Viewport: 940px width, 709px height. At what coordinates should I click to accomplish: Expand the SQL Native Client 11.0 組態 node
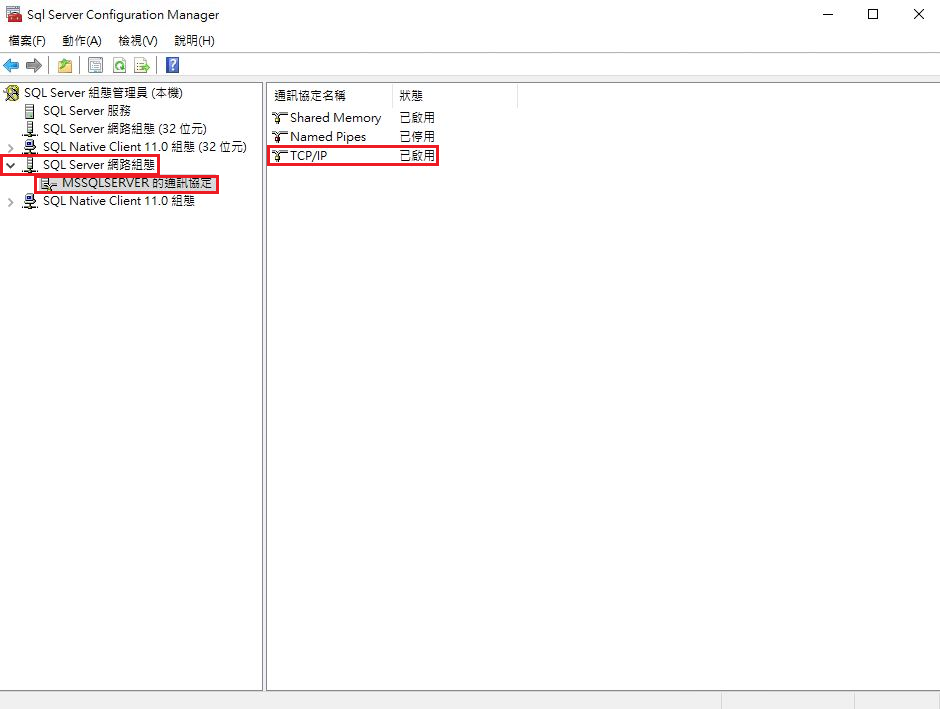(x=10, y=202)
